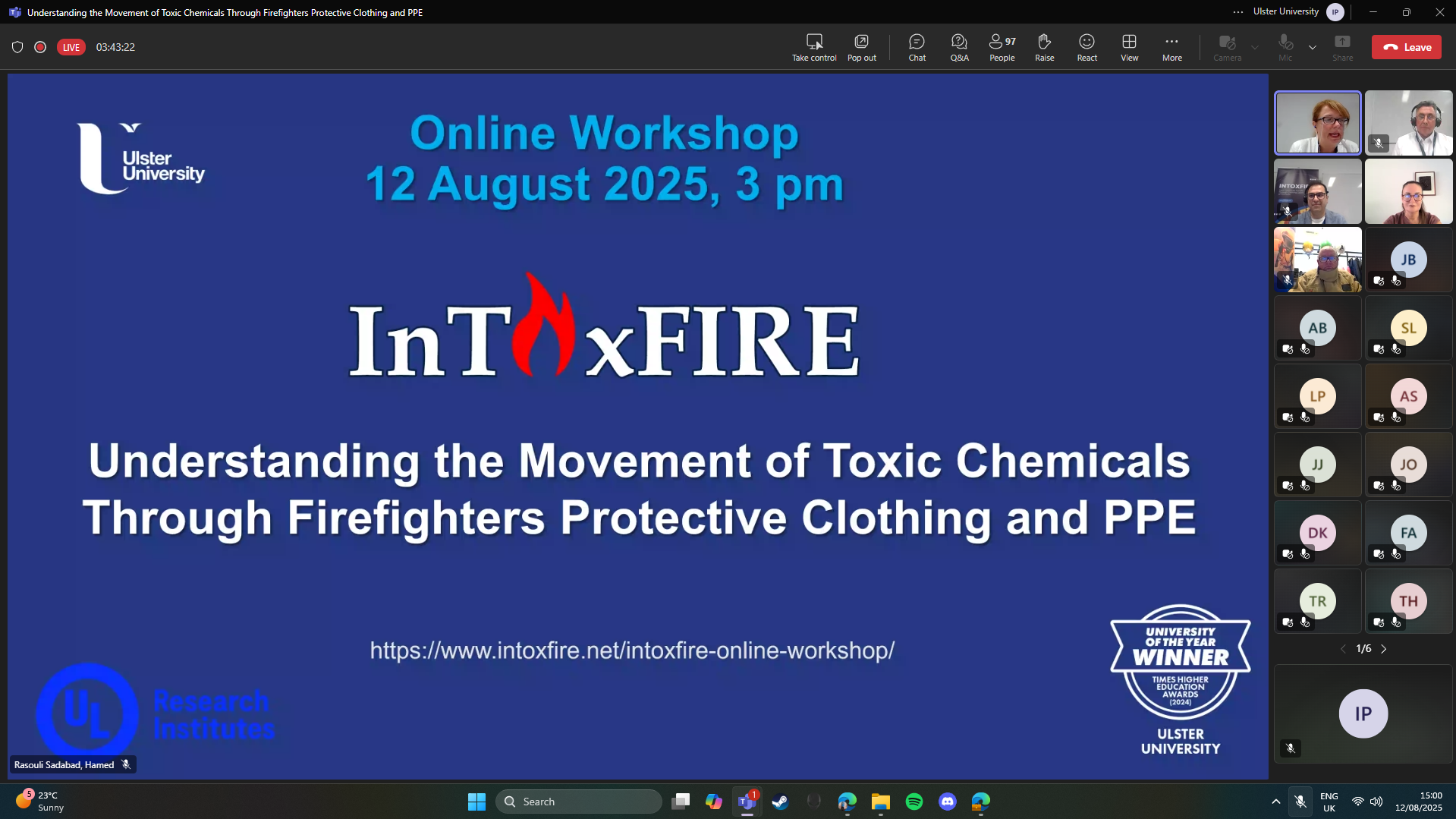Screen dimensions: 1456x819
Task: Open the Q&A panel
Action: tap(958, 46)
